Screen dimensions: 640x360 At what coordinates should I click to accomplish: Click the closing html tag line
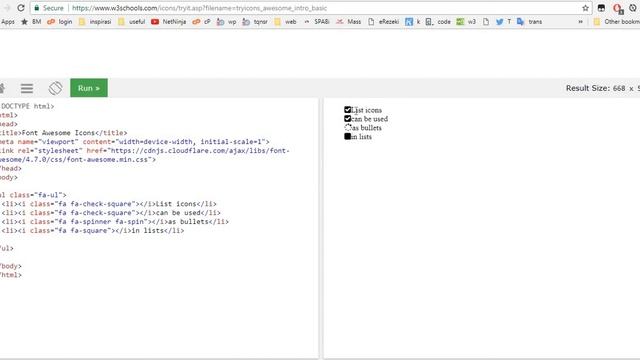[x=11, y=275]
